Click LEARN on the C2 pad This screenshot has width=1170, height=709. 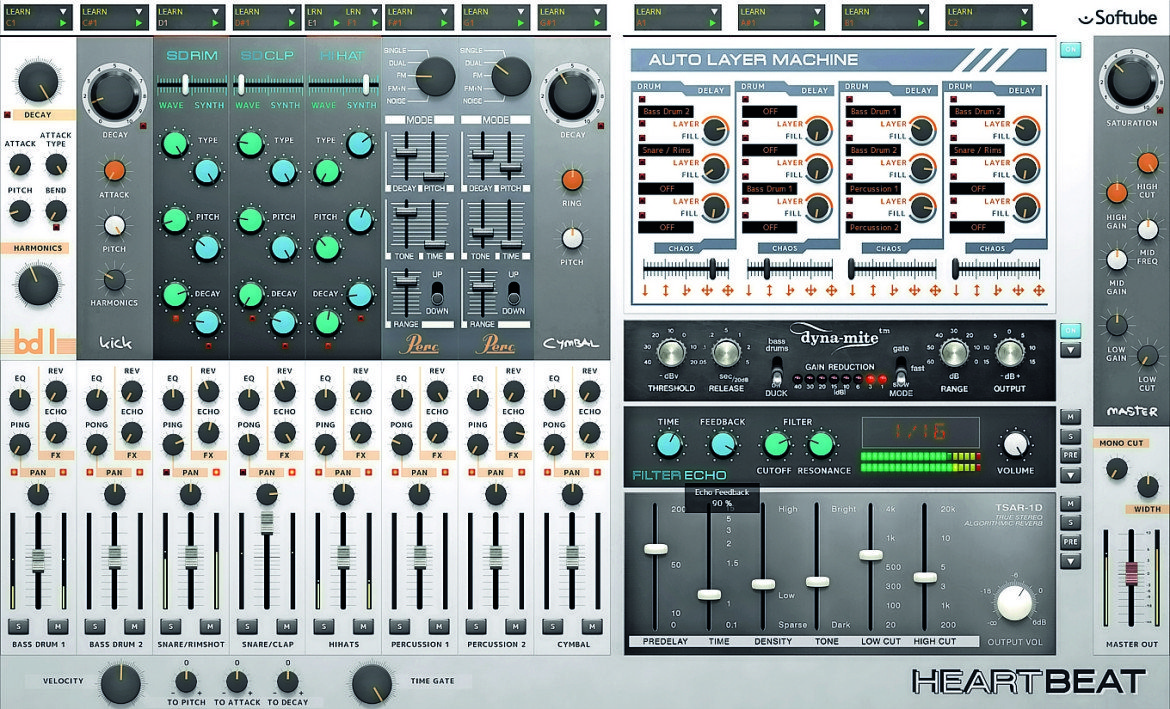960,12
